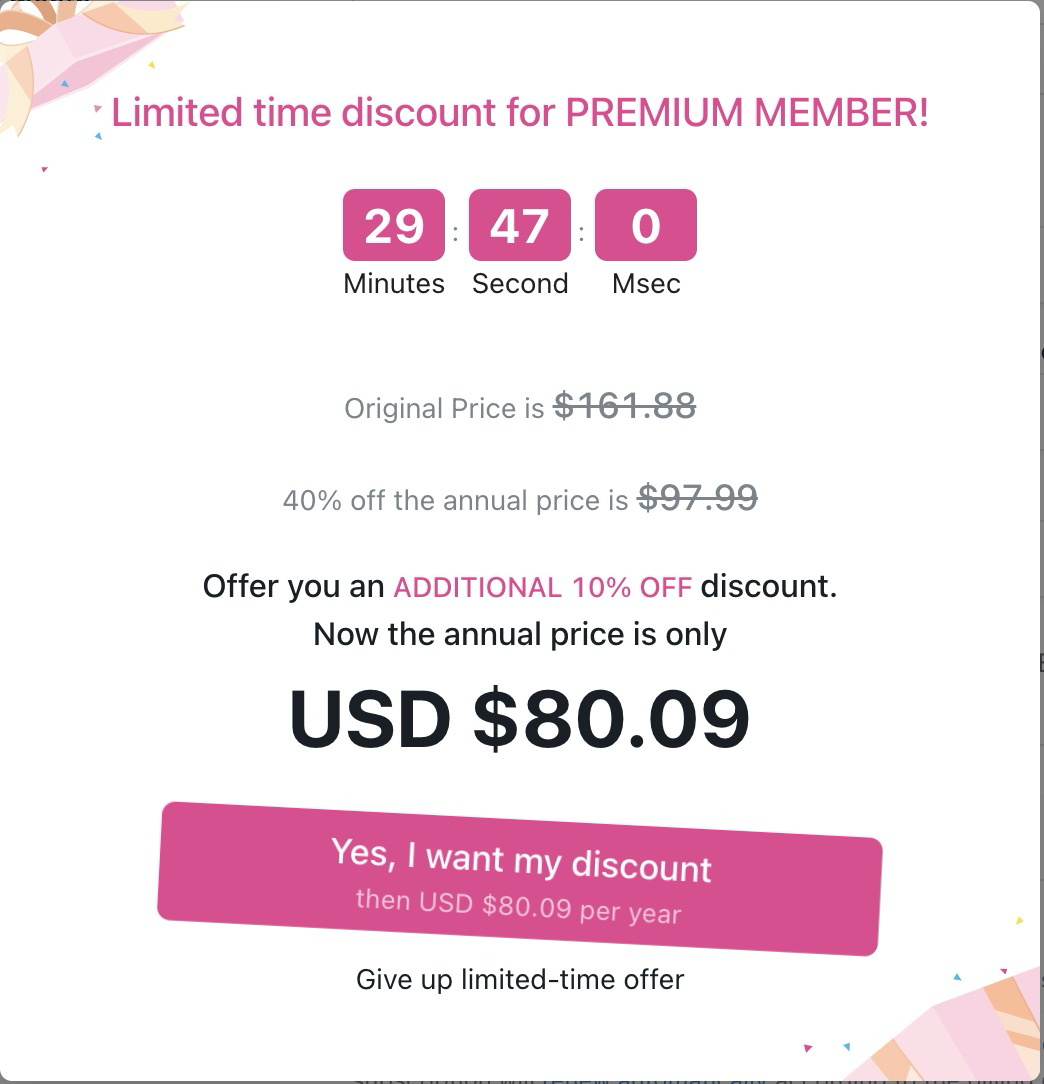The height and width of the screenshot is (1084, 1044).
Task: Decline via "Give up limited-time offer" link
Action: [520, 978]
